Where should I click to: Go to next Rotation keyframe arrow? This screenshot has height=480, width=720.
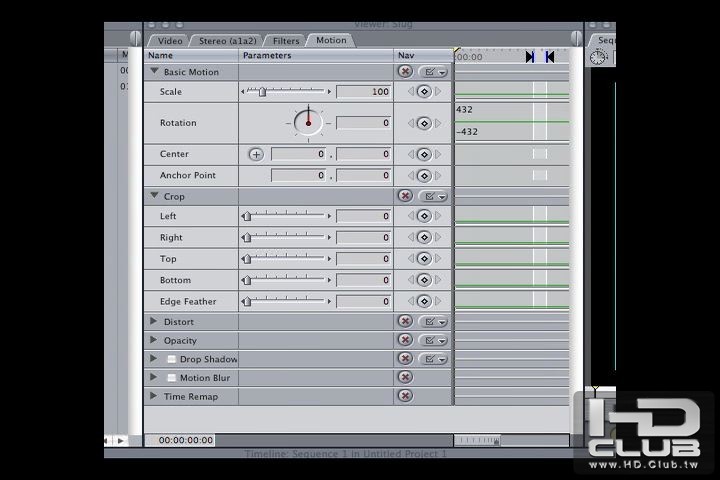pos(438,123)
